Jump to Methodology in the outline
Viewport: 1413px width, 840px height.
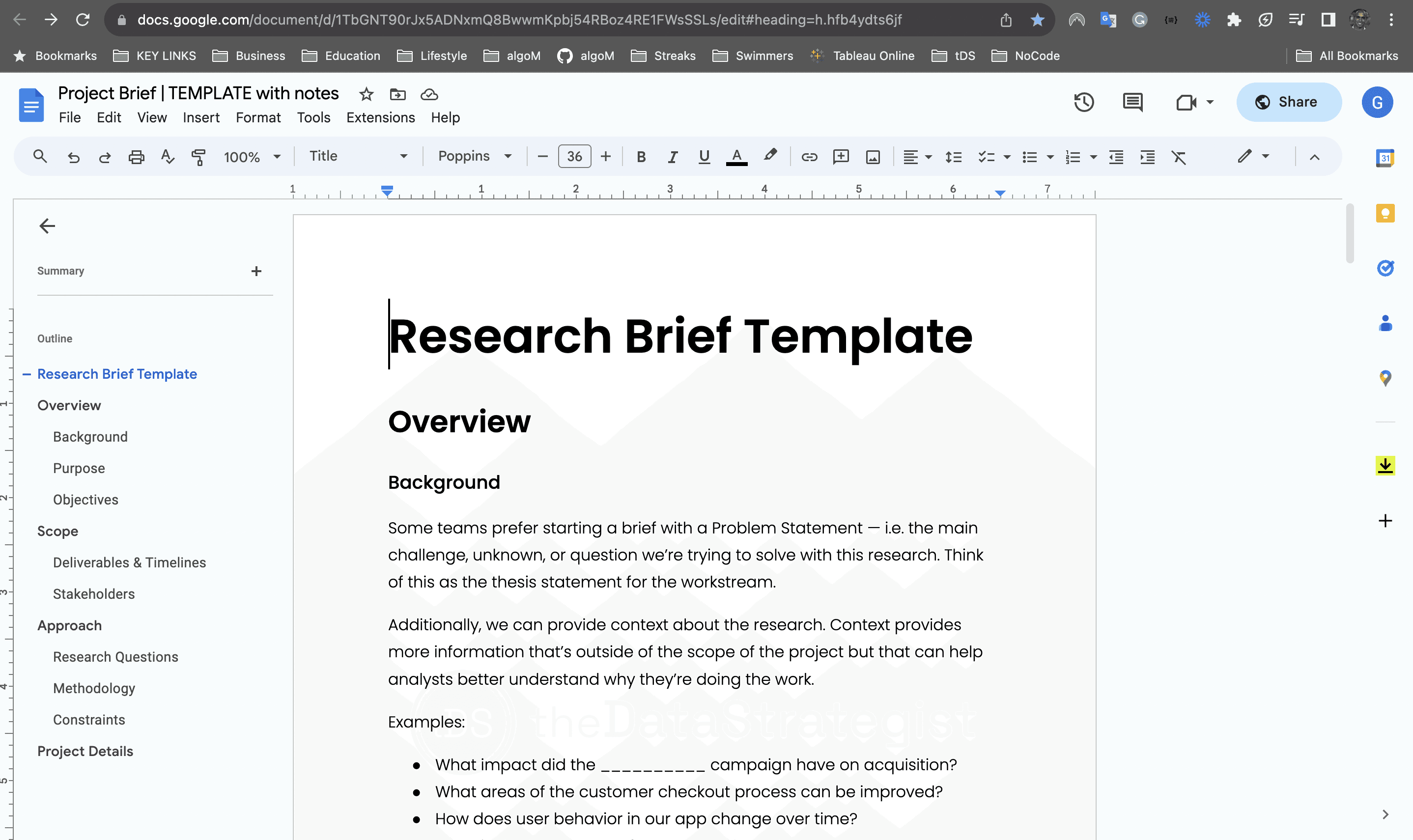pyautogui.click(x=94, y=688)
